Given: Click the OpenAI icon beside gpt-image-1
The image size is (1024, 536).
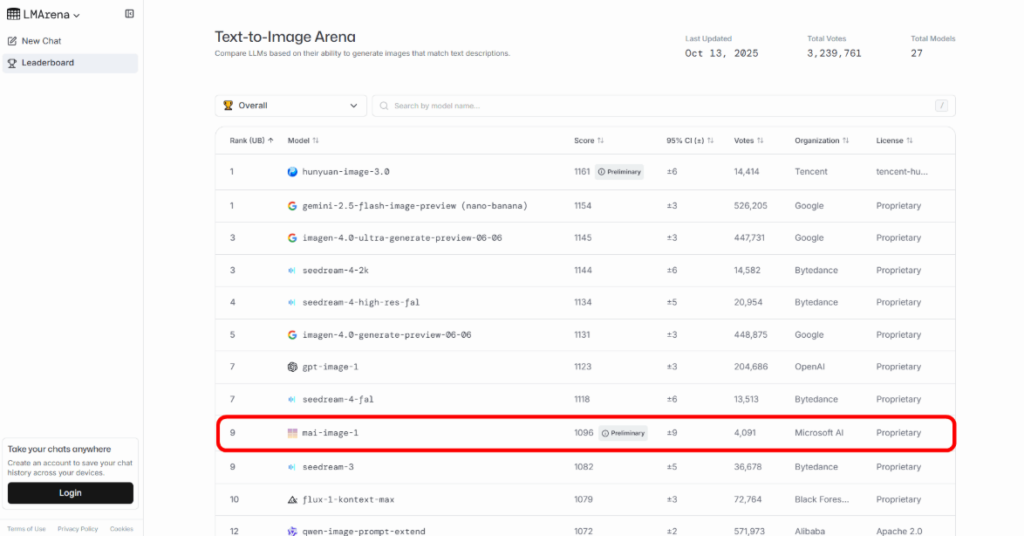Looking at the screenshot, I should pos(292,367).
